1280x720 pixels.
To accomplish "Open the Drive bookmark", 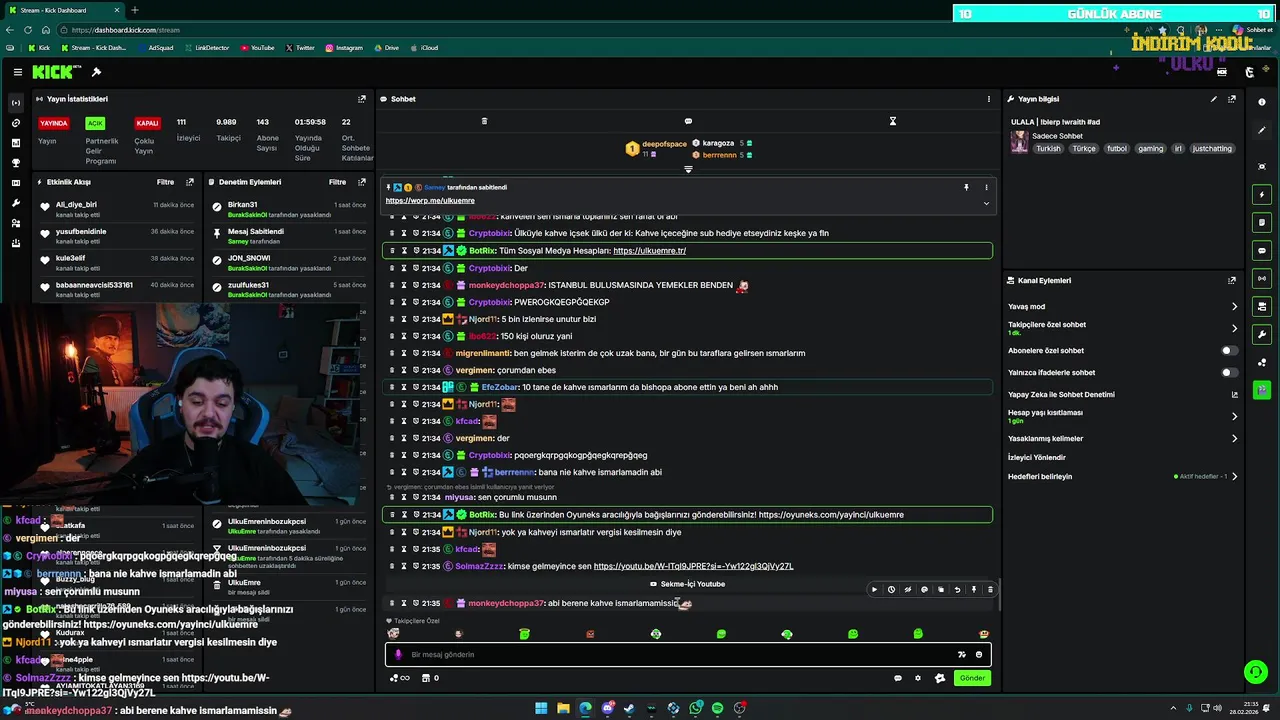I will click(386, 48).
